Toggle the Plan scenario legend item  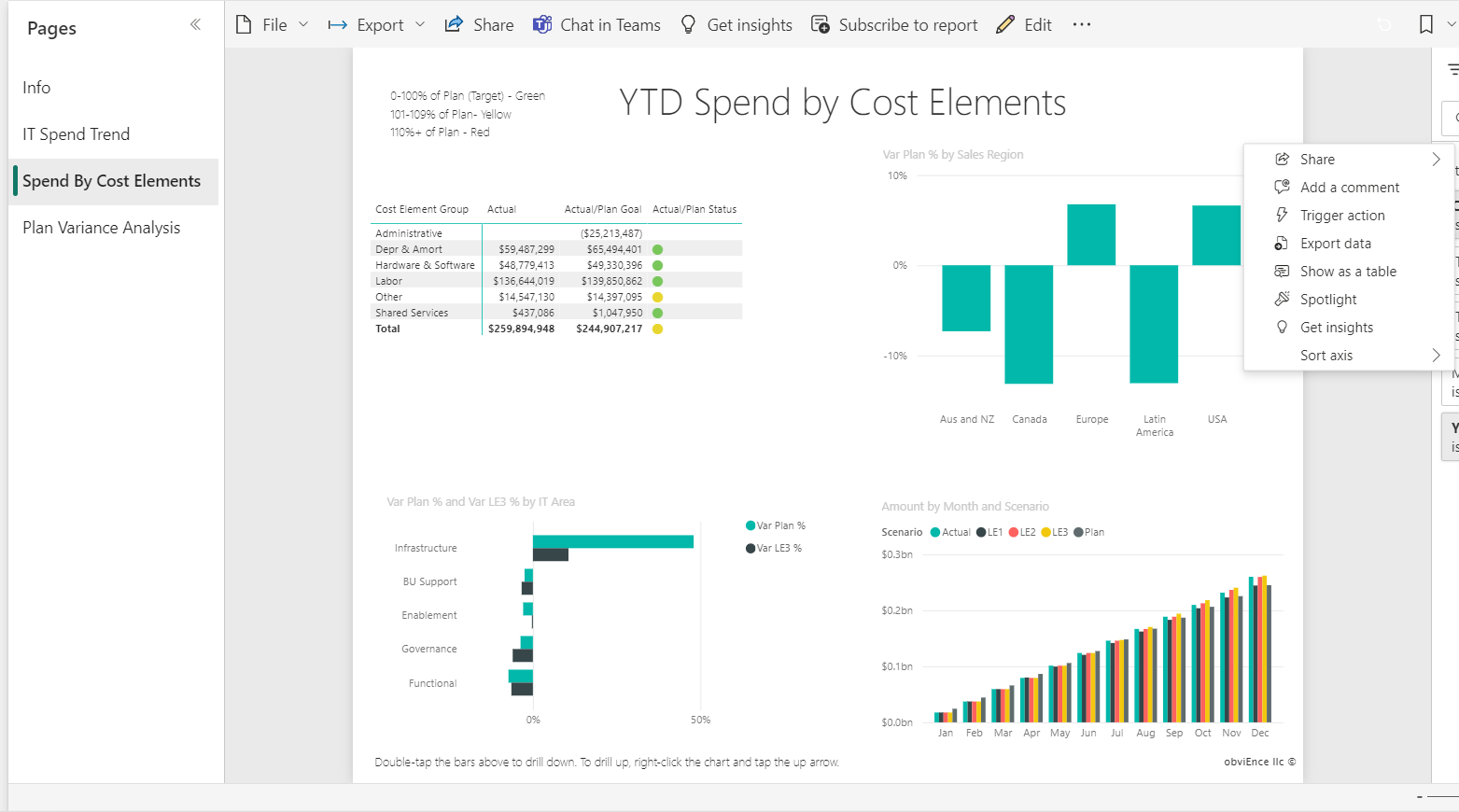[1089, 532]
